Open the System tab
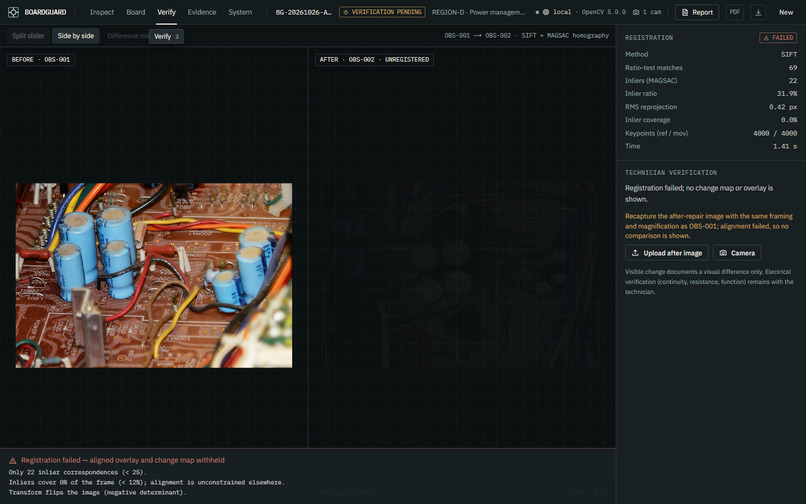Viewport: 806px width, 504px height. (x=240, y=12)
